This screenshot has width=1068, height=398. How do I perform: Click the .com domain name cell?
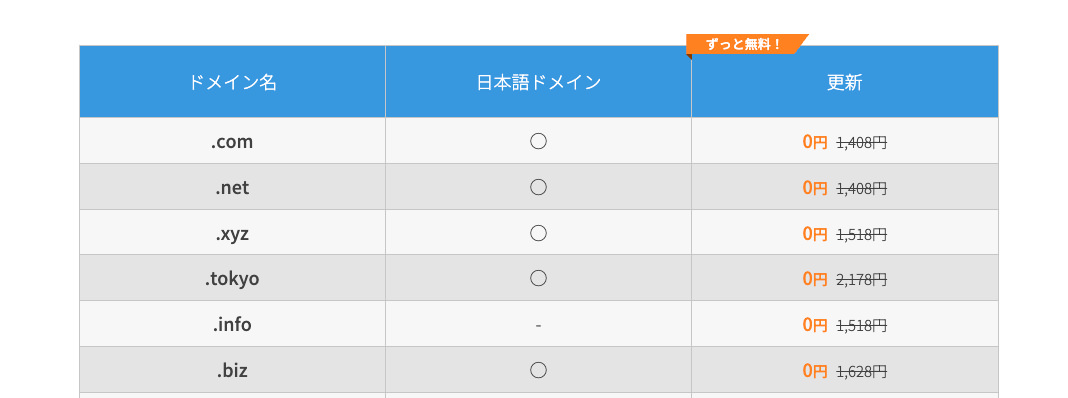pos(232,141)
